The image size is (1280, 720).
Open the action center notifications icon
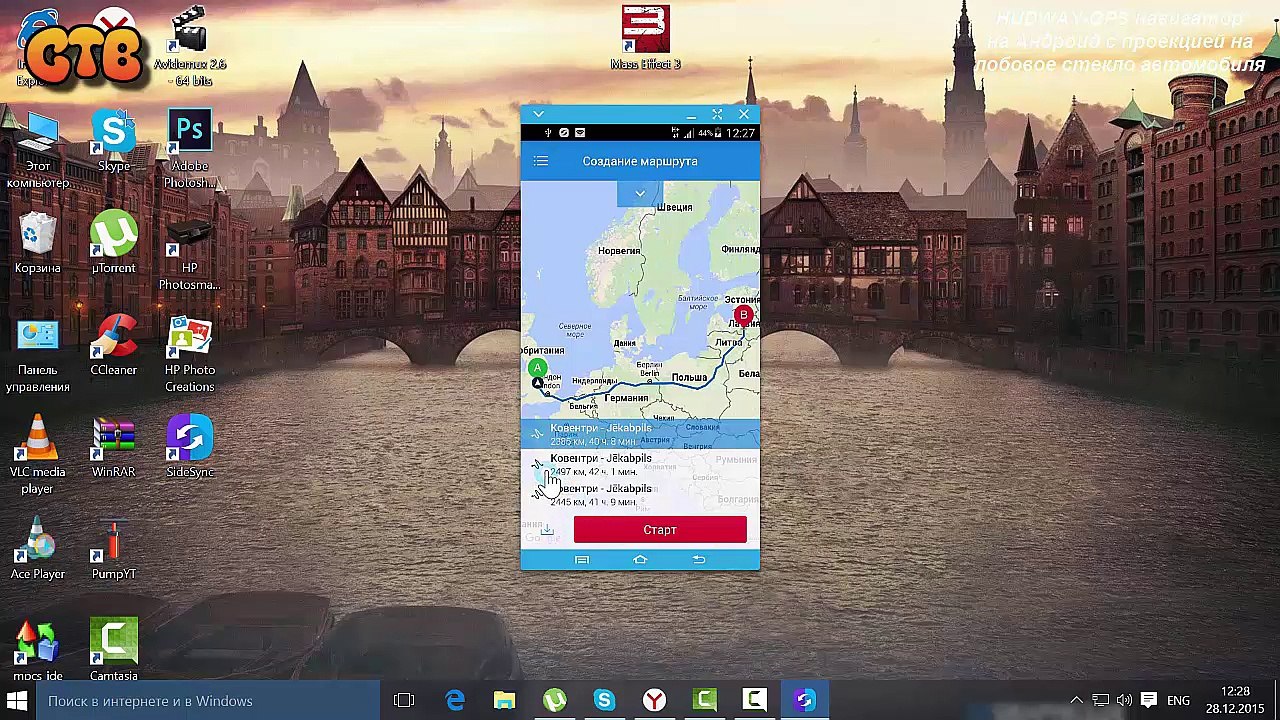tap(1148, 701)
